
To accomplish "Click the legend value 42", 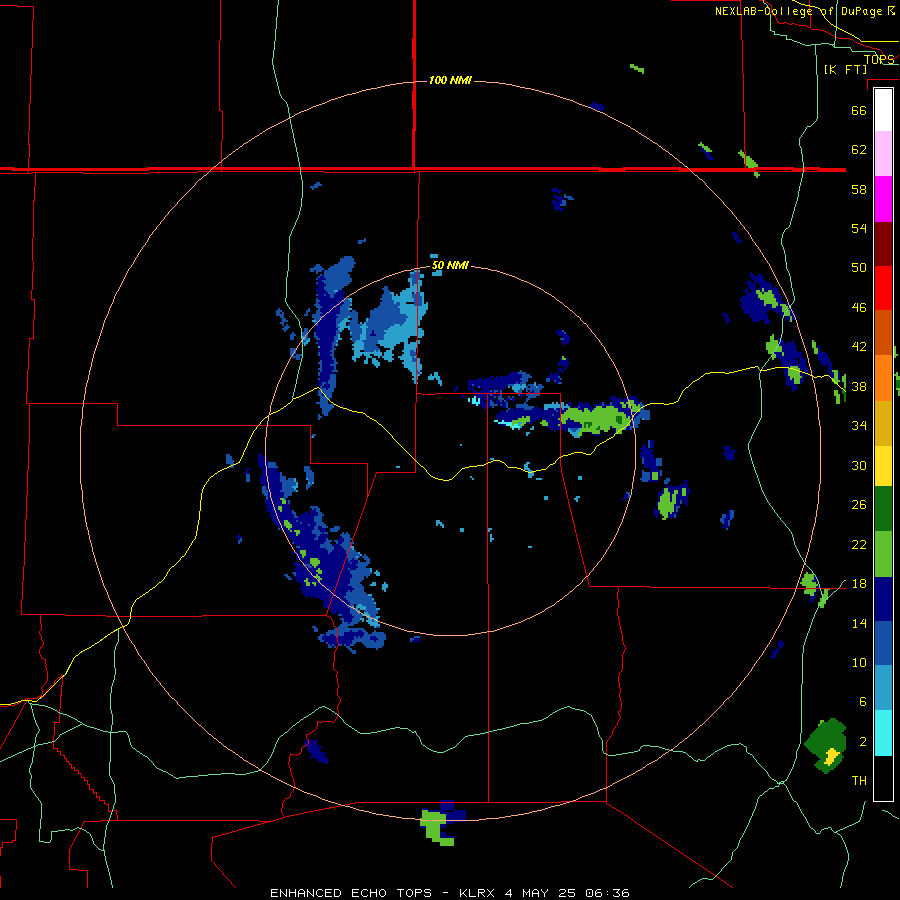I will tap(859, 346).
